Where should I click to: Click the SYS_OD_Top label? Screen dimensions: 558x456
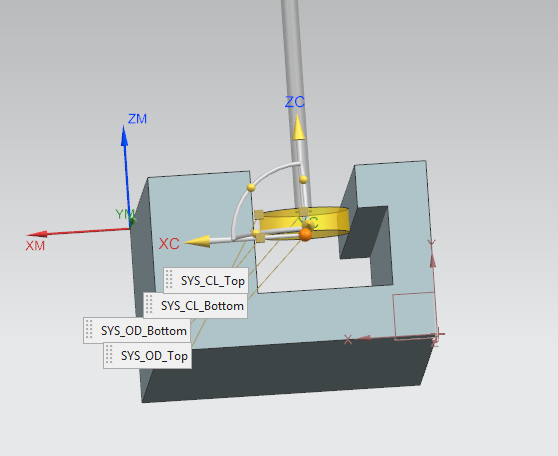pos(147,356)
